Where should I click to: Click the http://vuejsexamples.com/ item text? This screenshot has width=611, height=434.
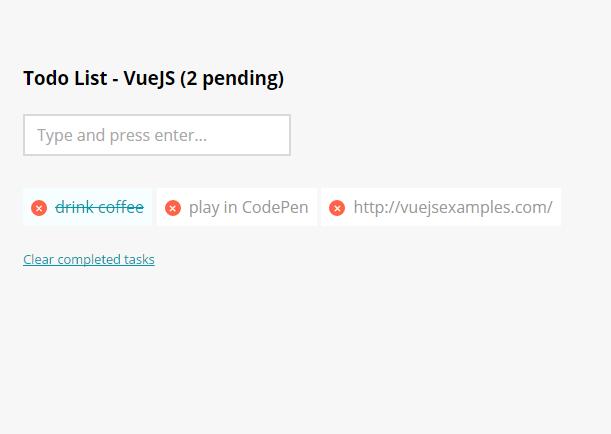click(452, 208)
